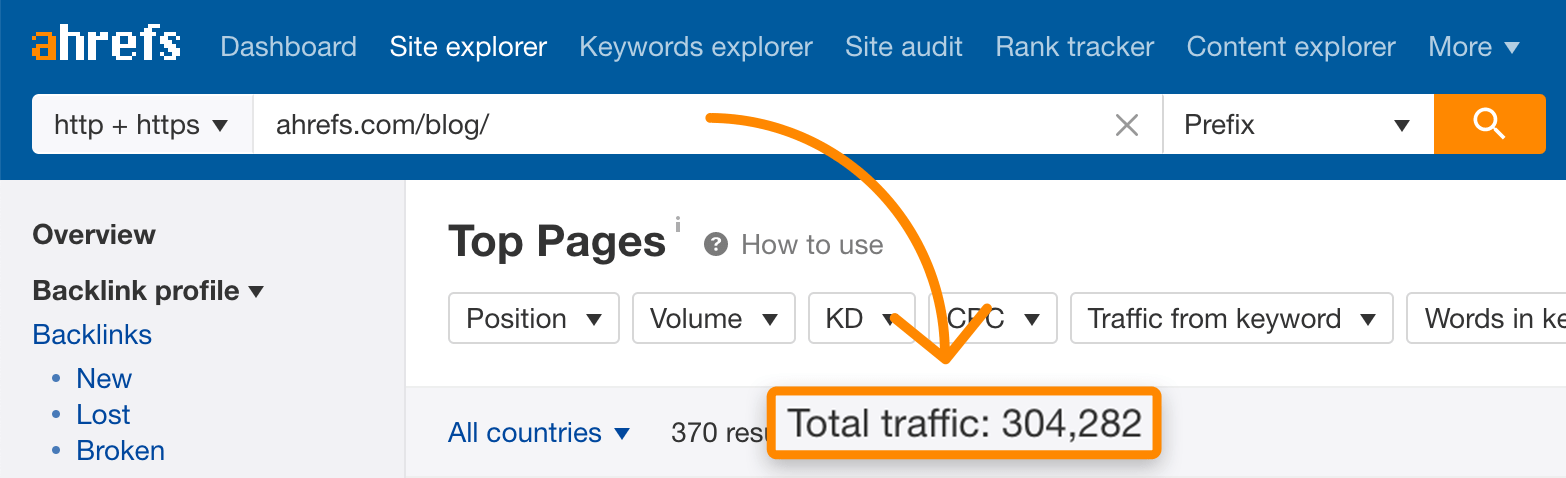Click the orange search button
The image size is (1566, 478).
coord(1489,124)
